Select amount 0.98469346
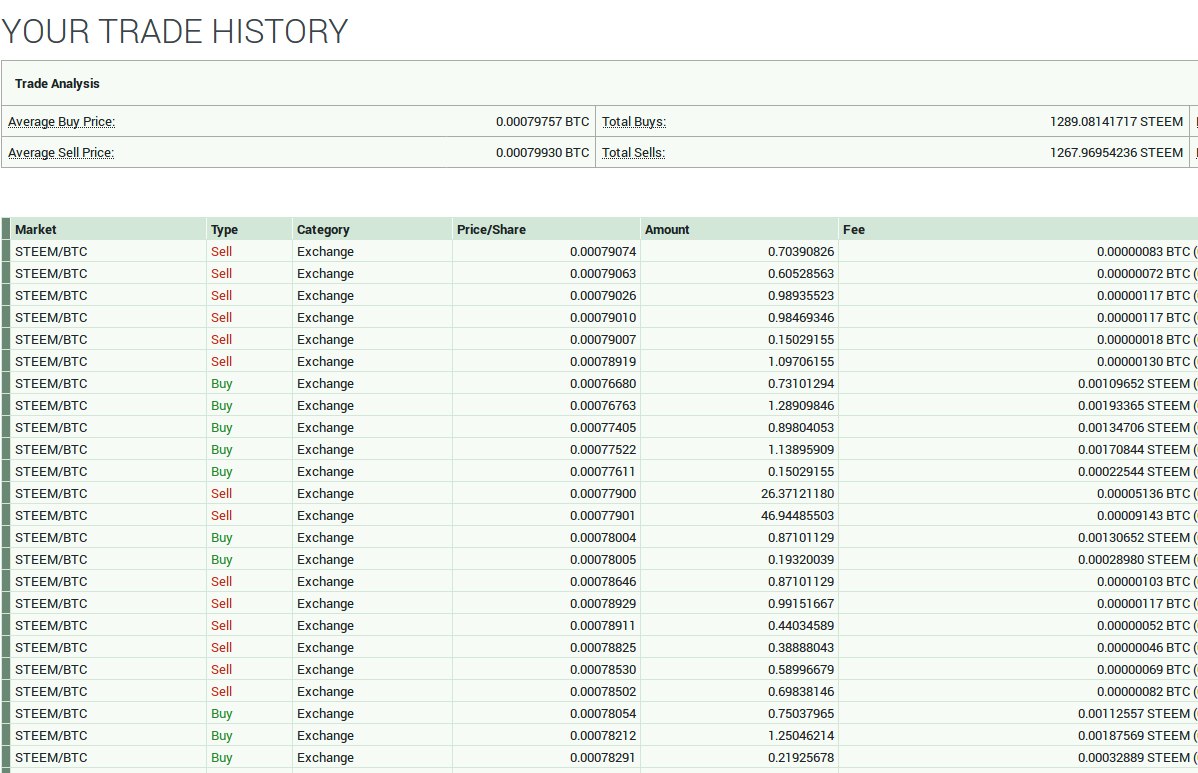 tap(801, 318)
